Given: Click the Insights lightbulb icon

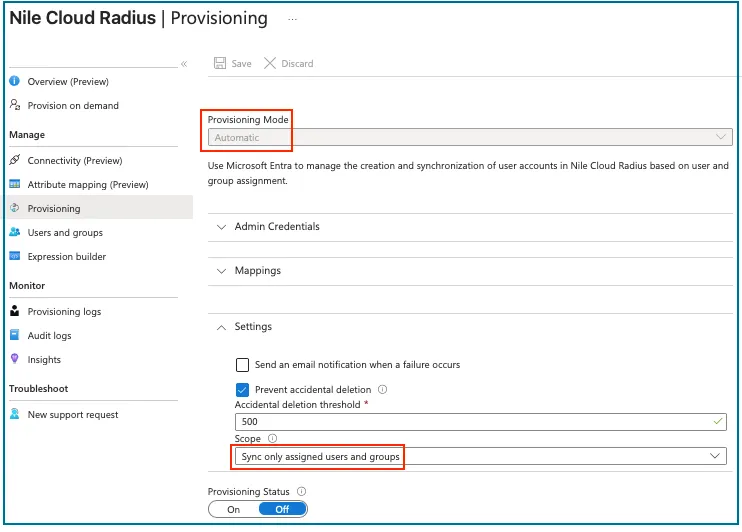Looking at the screenshot, I should coord(15,359).
